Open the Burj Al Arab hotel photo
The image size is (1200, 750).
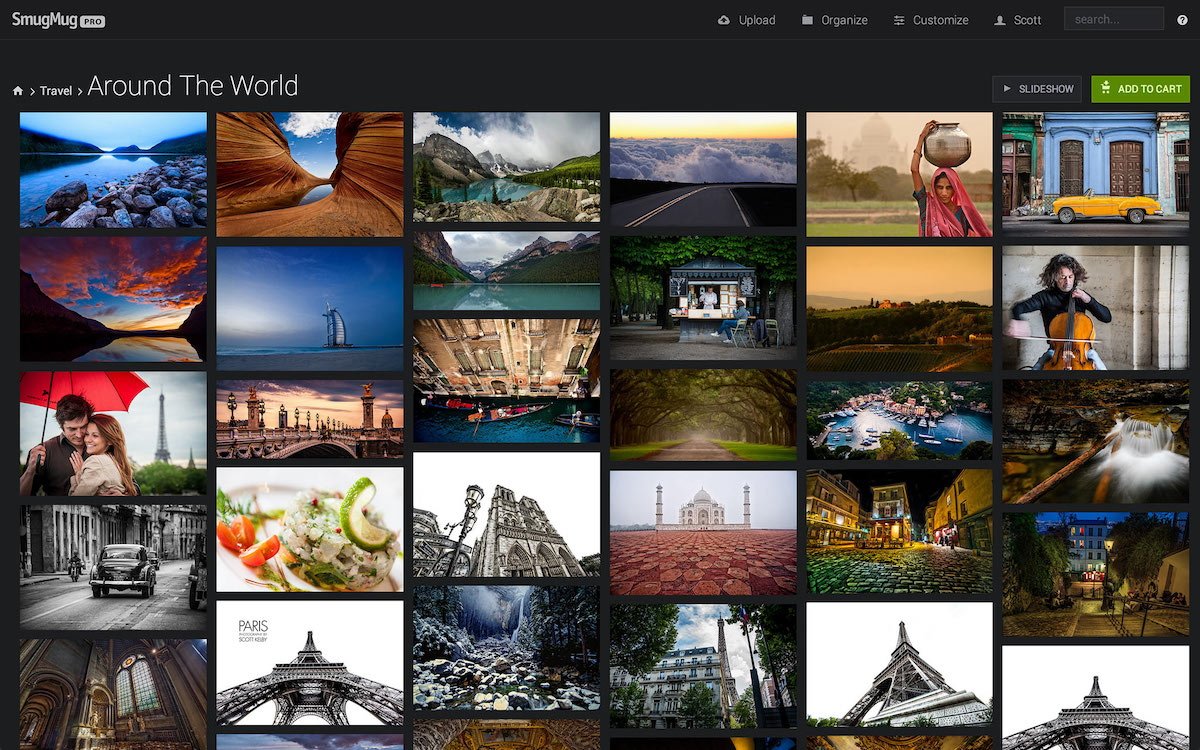click(x=310, y=309)
